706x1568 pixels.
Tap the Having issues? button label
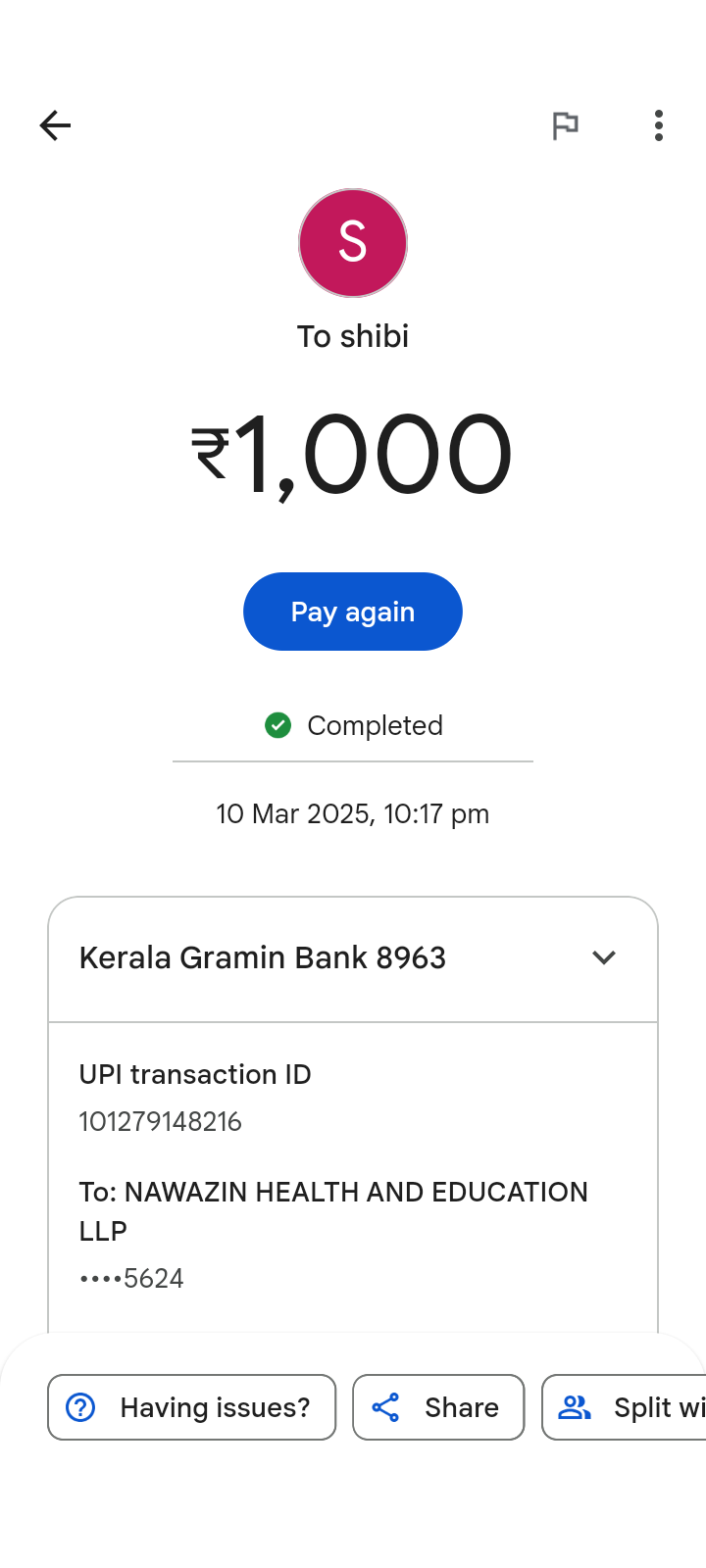215,1407
